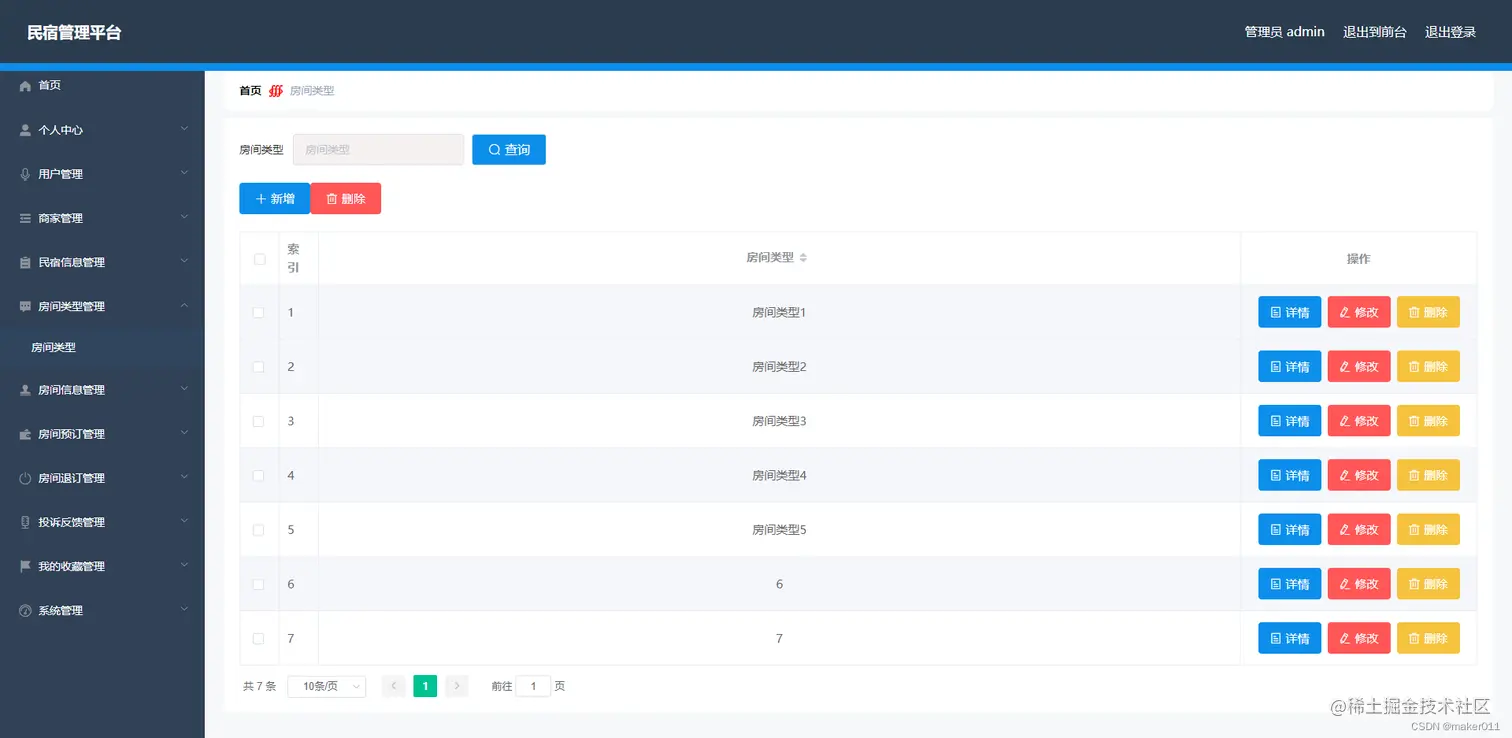This screenshot has width=1512, height=738.
Task: Check the row for 房间类型4
Action: coord(259,475)
